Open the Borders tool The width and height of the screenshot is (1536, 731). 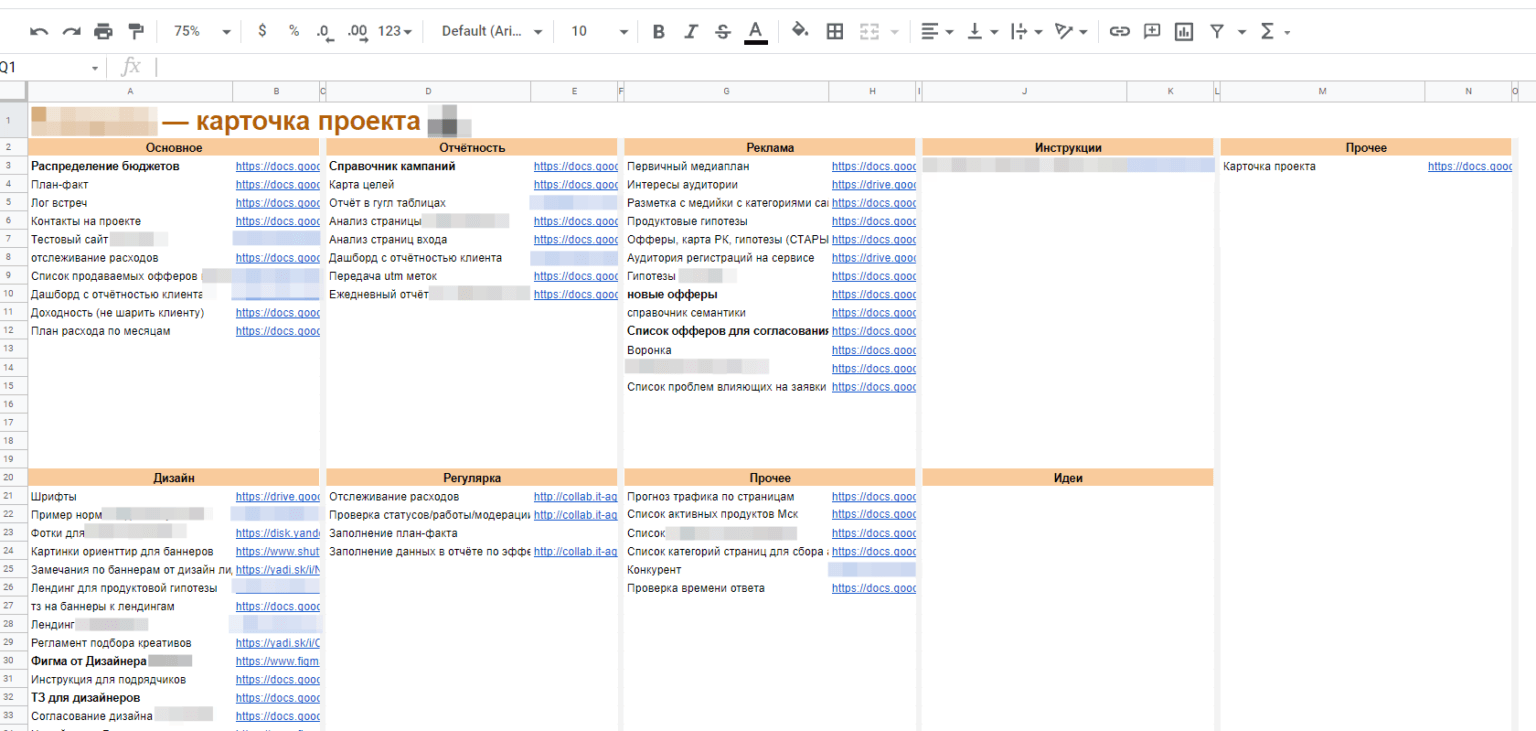pyautogui.click(x=835, y=31)
